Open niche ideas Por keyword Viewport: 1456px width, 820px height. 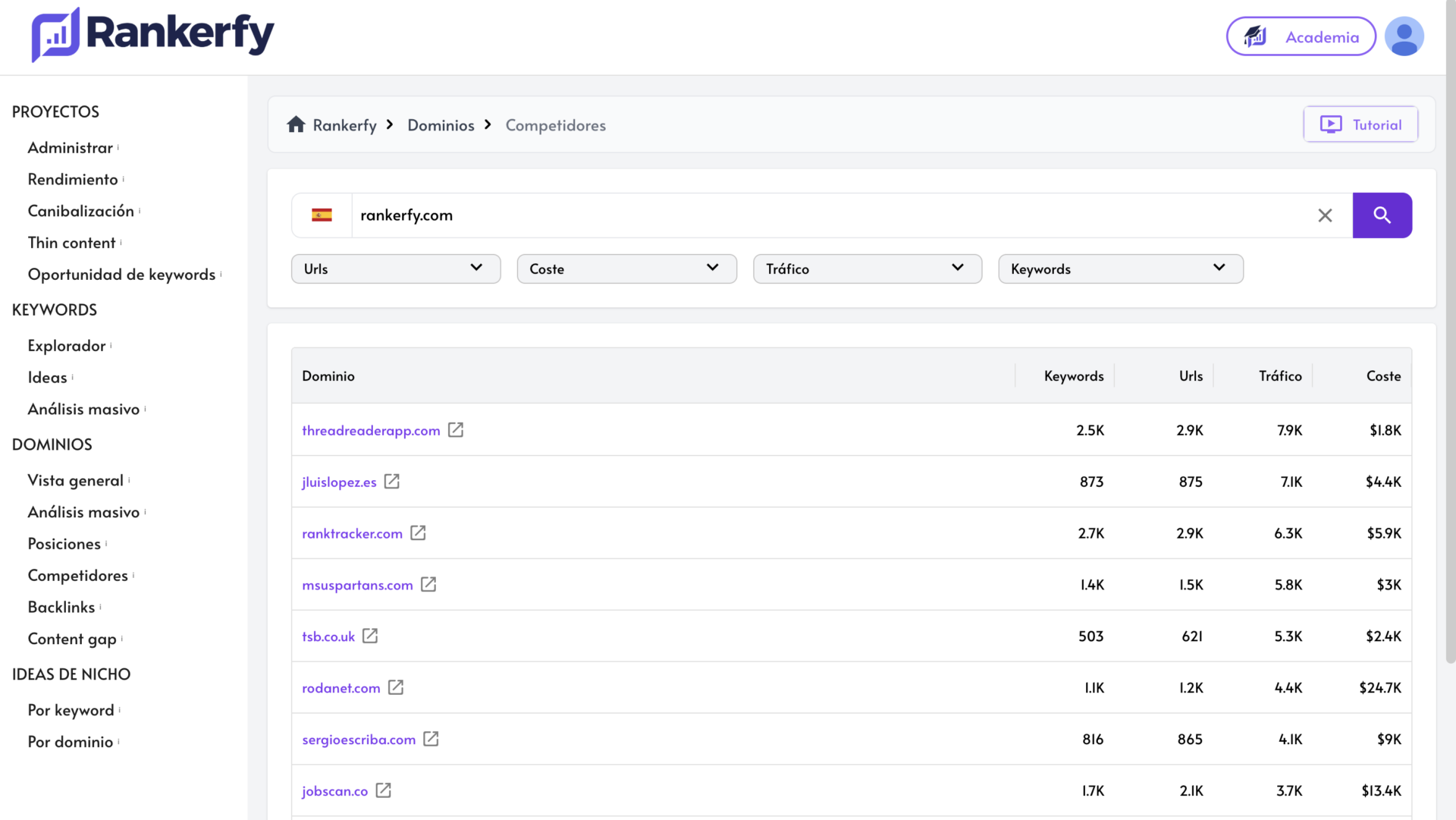click(x=71, y=711)
